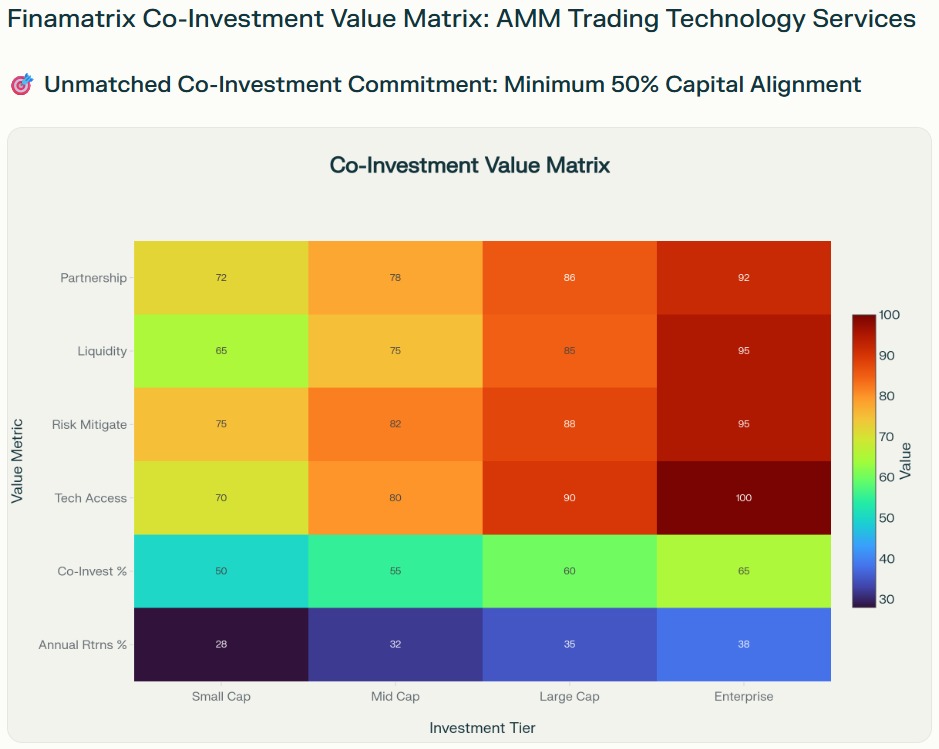Click the Co-Investment Value Matrix chart title
This screenshot has height=749, width=939.
[x=469, y=165]
